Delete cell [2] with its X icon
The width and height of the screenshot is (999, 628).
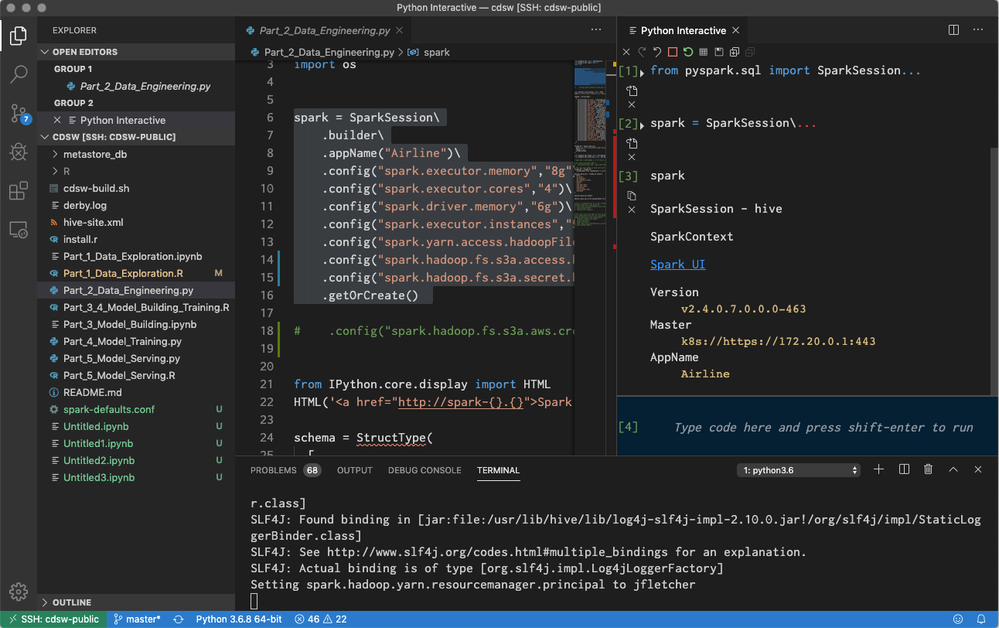coord(631,157)
